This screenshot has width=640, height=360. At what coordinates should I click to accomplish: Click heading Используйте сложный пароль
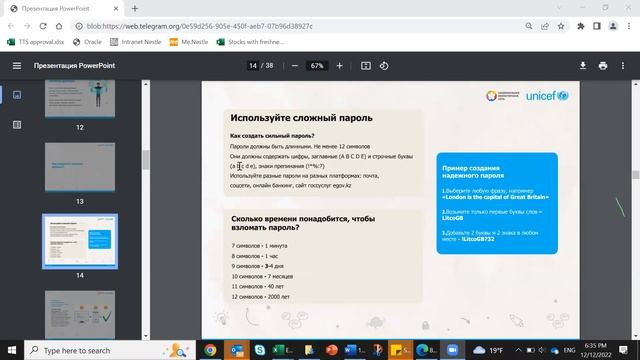[301, 118]
